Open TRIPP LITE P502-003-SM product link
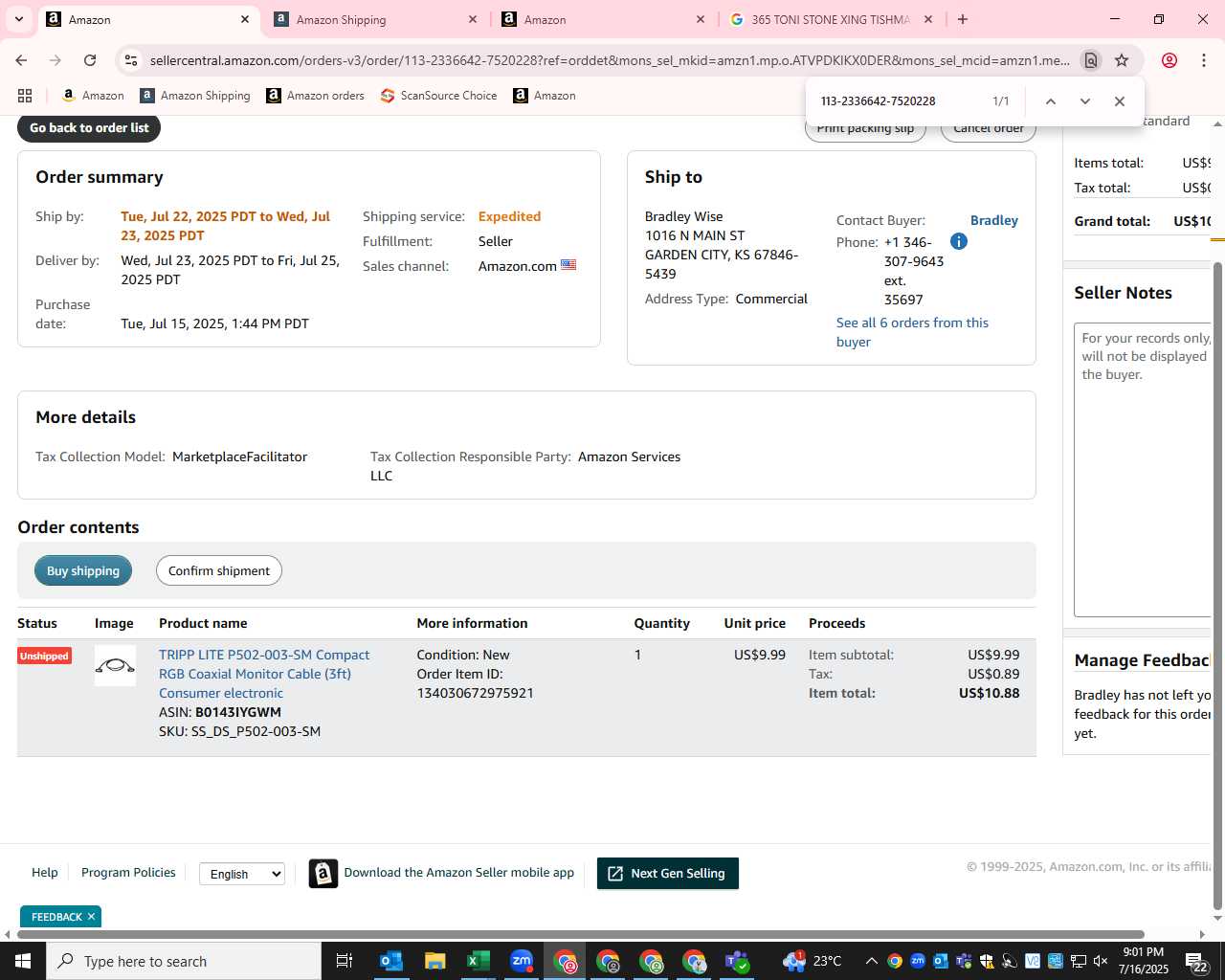This screenshot has width=1225, height=980. tap(264, 674)
